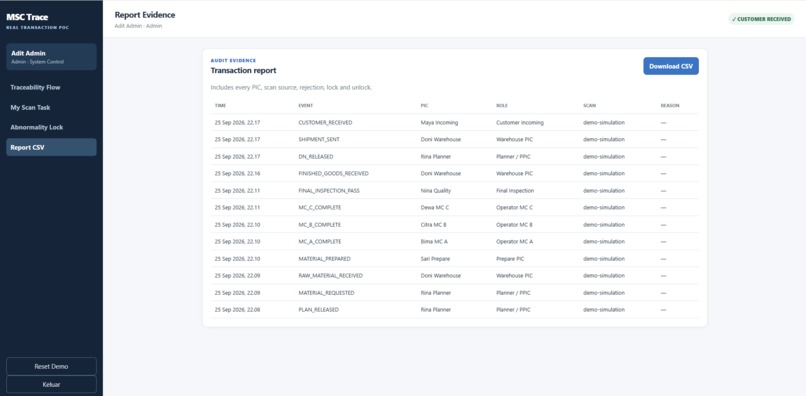Click the CUSTOMER RECEIVED status badge

coord(761,19)
